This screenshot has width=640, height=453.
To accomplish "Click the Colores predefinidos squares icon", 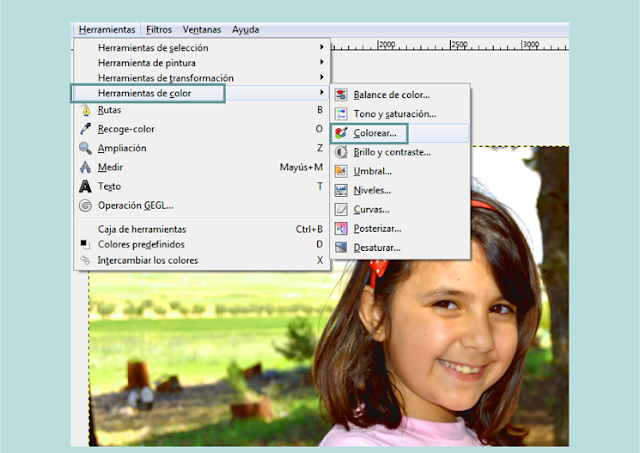I will point(85,244).
